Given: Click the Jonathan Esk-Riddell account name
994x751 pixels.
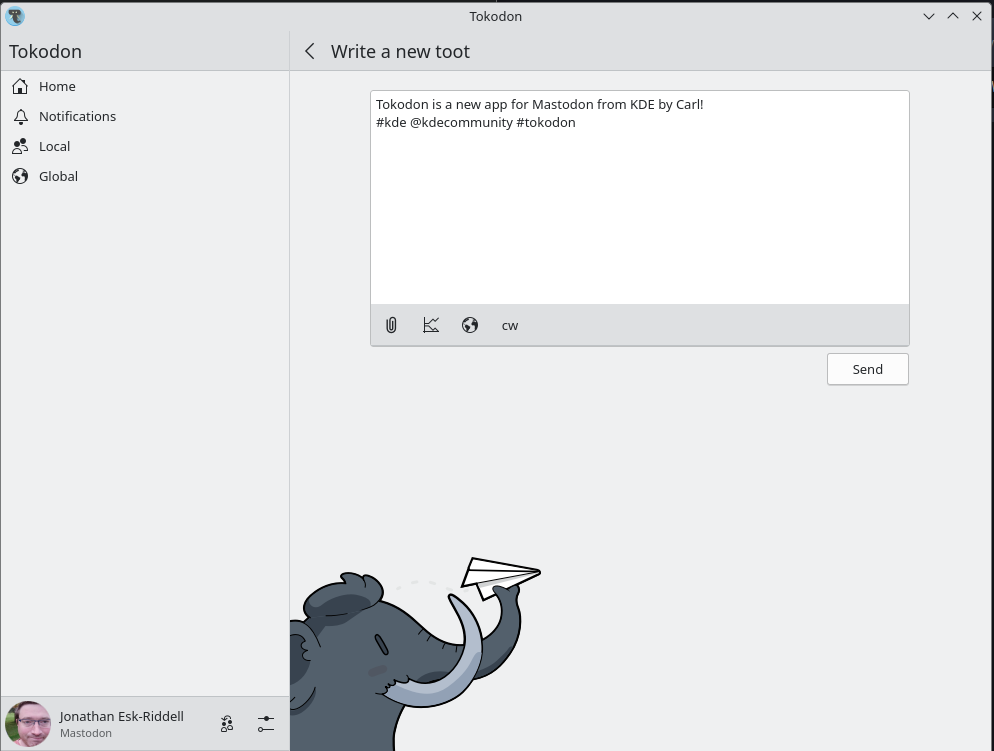Looking at the screenshot, I should (x=122, y=716).
